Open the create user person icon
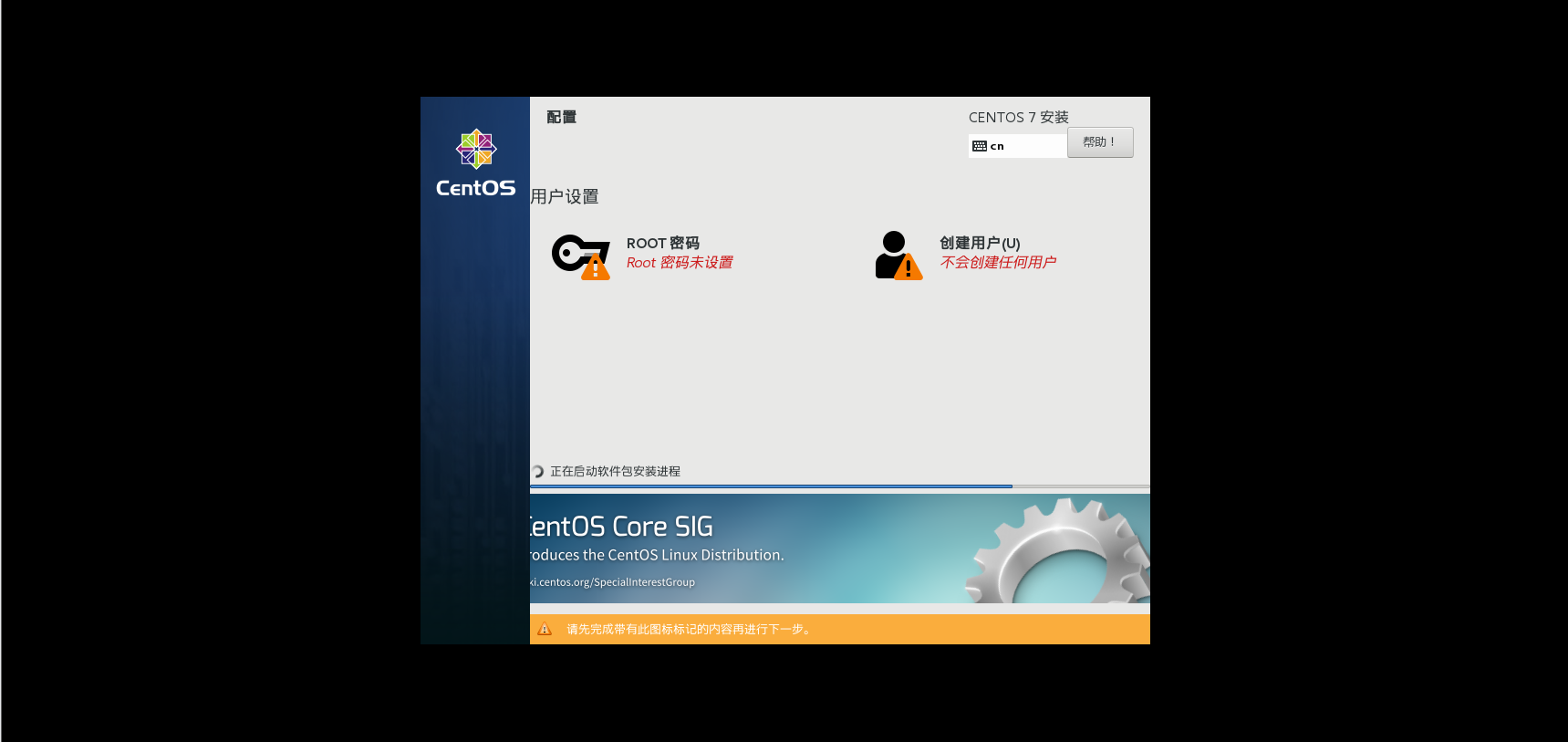The height and width of the screenshot is (742, 1568). tap(898, 256)
